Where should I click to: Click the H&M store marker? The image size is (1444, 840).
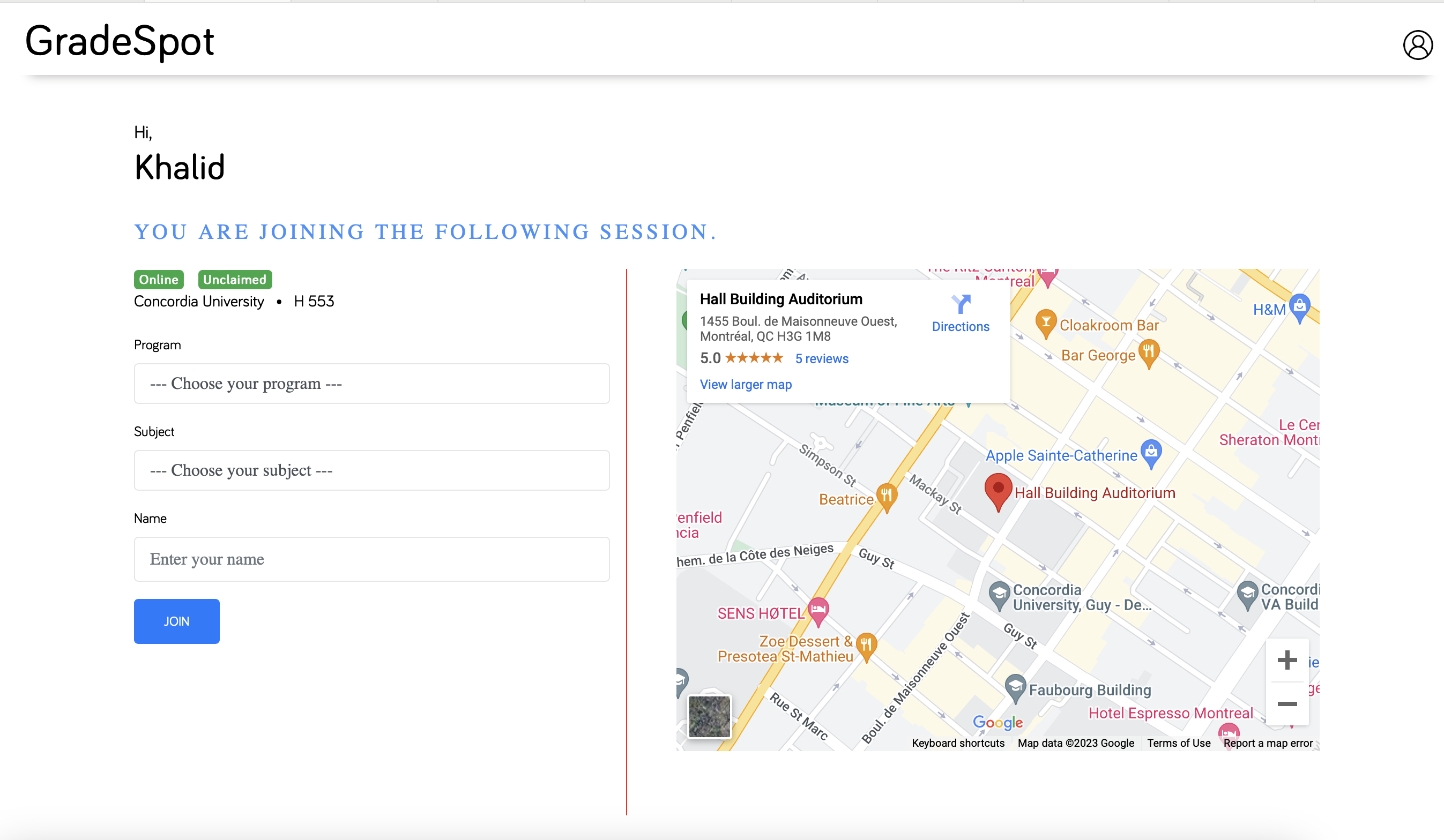coord(1299,306)
